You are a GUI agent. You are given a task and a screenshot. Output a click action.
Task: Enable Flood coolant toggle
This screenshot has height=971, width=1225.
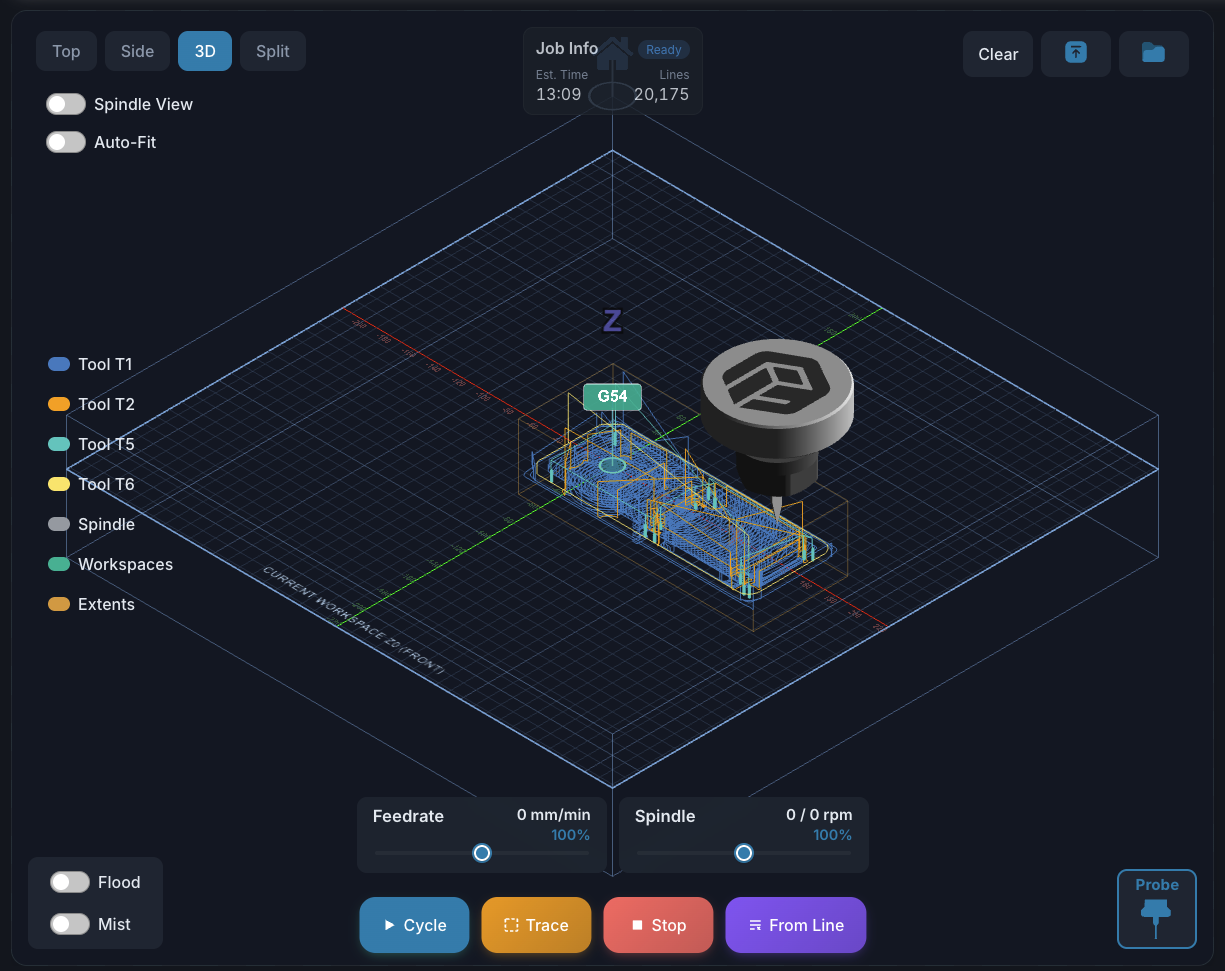coord(70,882)
